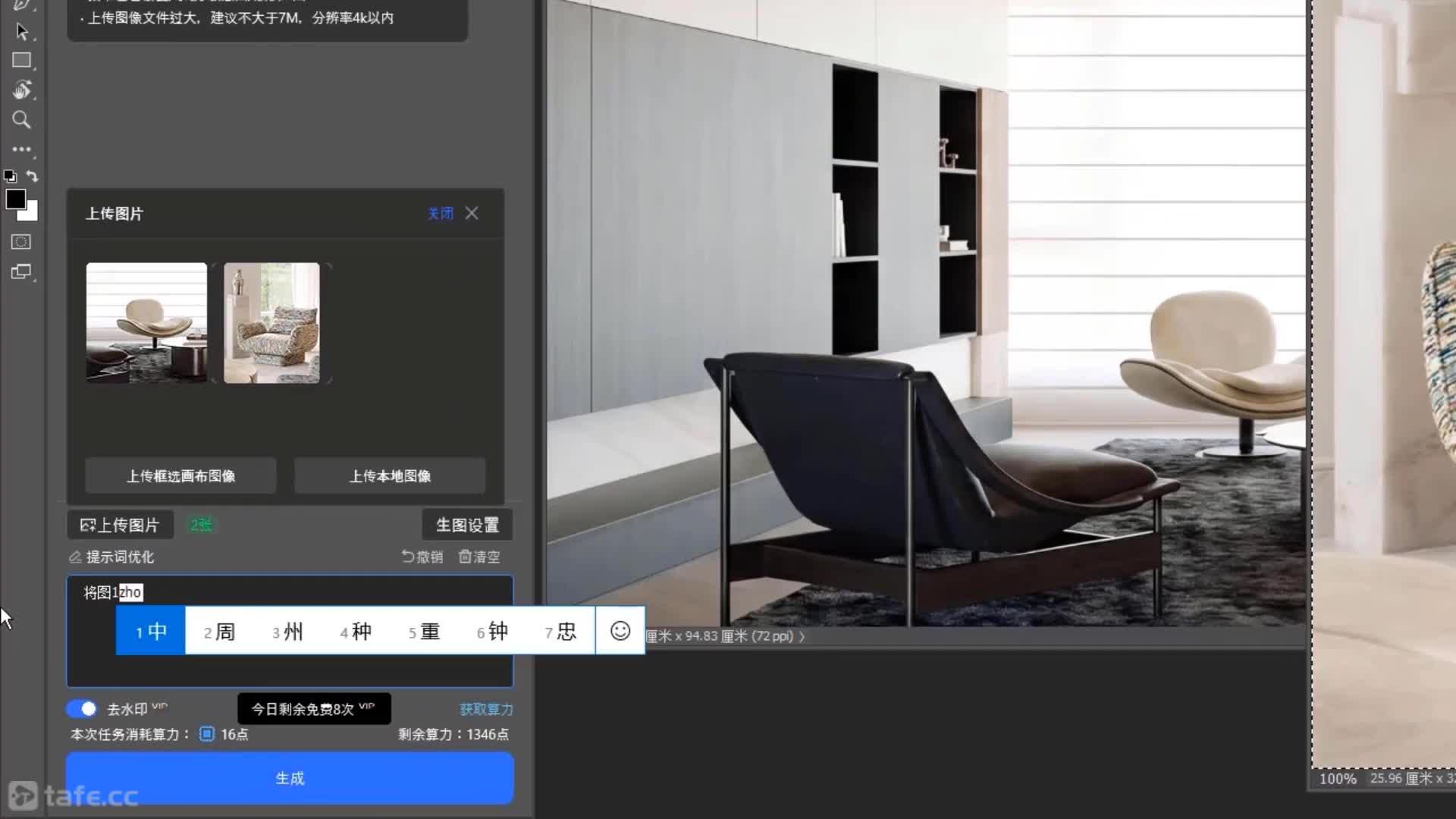Viewport: 1456px width, 819px height.
Task: Select the Zoom magnifier tool
Action: pyautogui.click(x=21, y=120)
